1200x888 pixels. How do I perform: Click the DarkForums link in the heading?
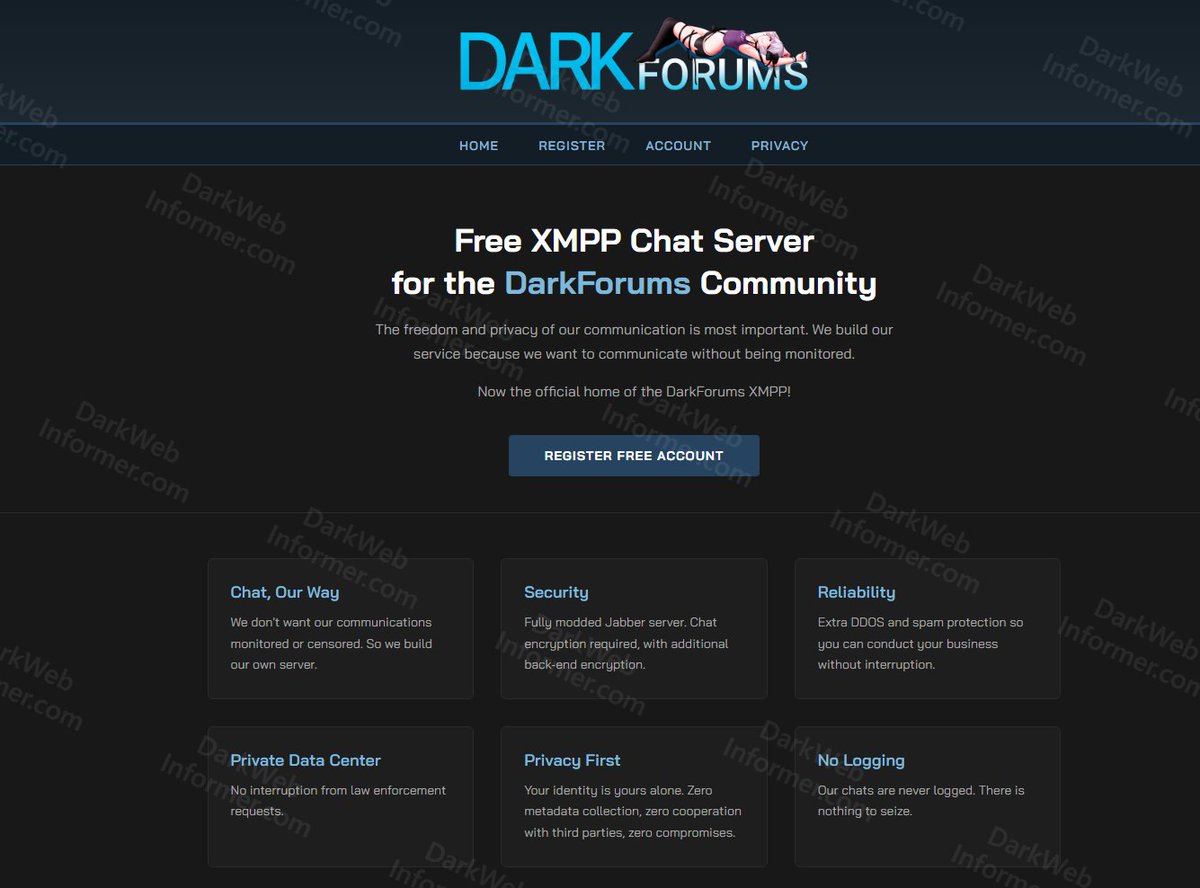click(597, 283)
